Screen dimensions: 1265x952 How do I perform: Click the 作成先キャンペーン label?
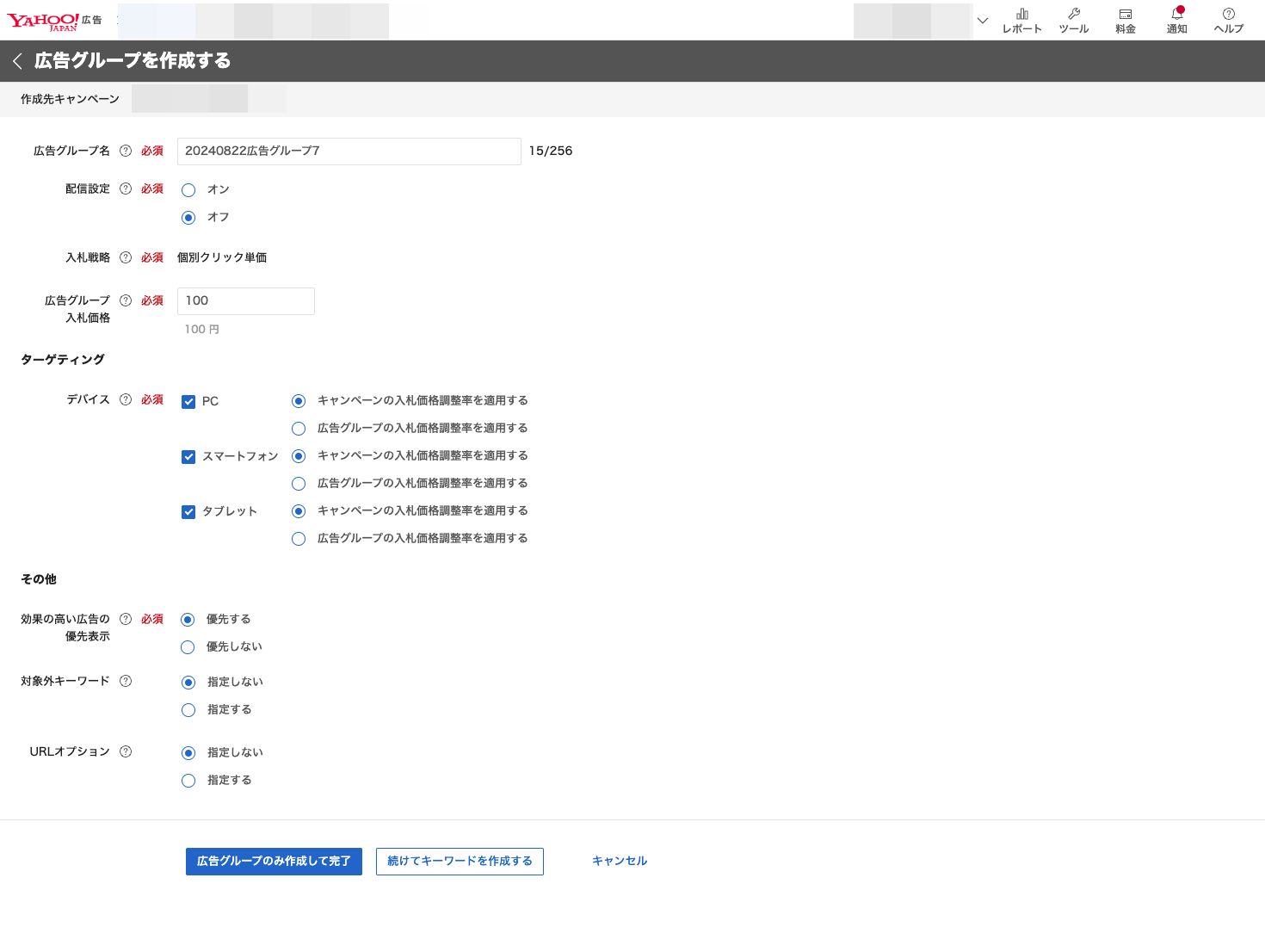tap(70, 99)
